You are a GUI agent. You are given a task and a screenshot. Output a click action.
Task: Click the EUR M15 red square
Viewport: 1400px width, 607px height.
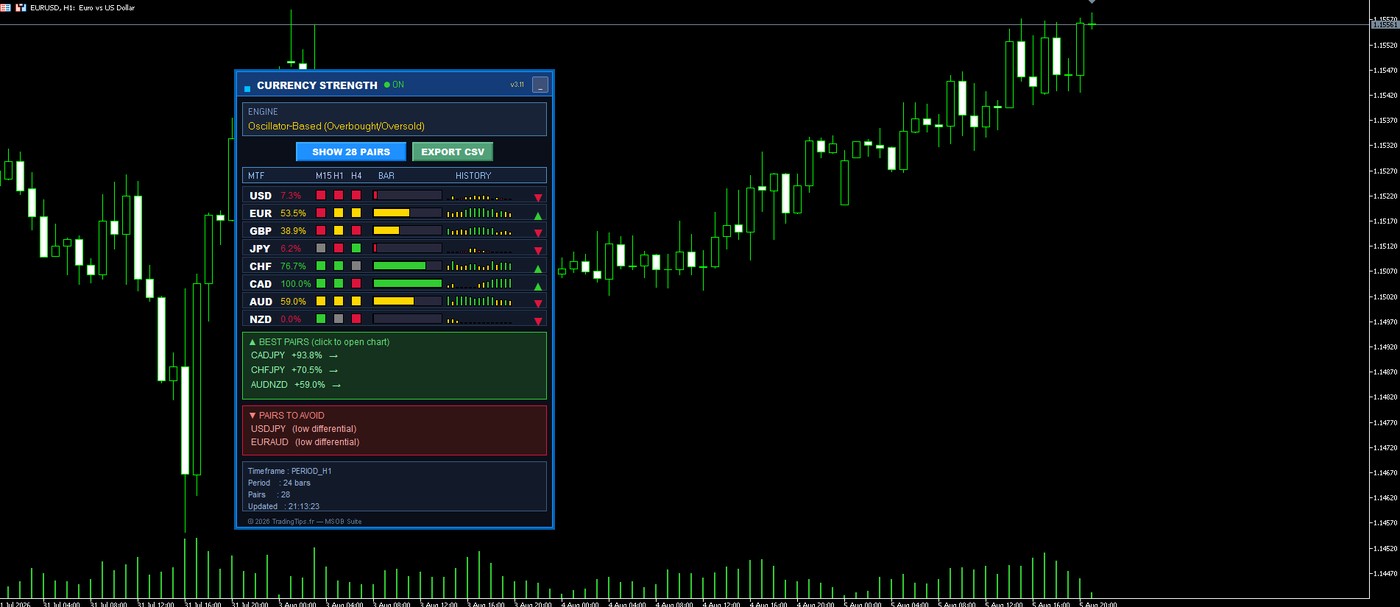pos(321,213)
